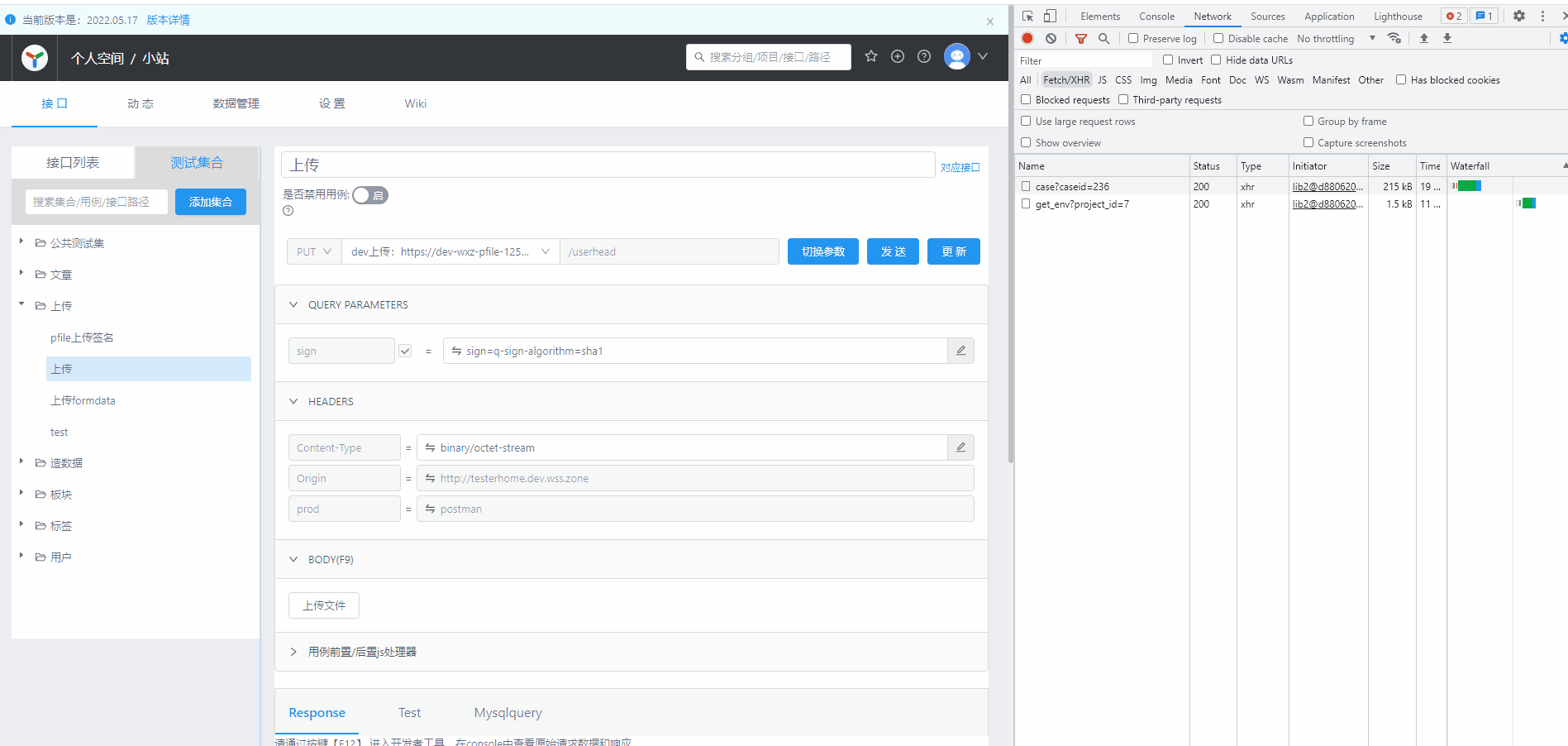Open DevTools three-dot customize menu
The image size is (1568, 746).
(x=1542, y=16)
